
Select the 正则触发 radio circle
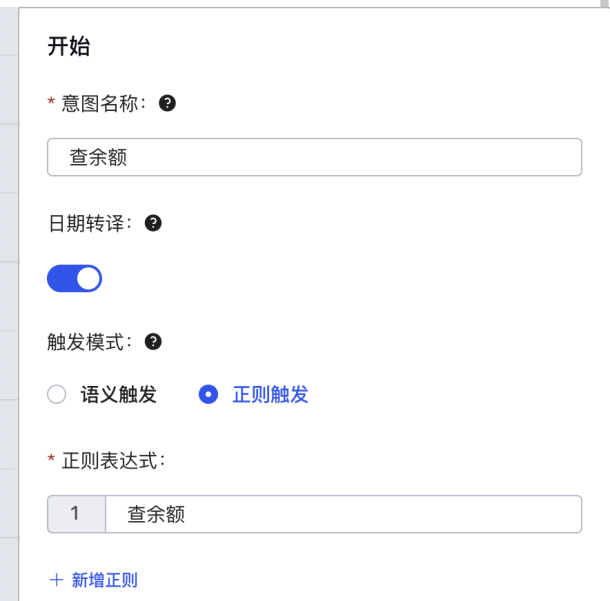pos(209,394)
